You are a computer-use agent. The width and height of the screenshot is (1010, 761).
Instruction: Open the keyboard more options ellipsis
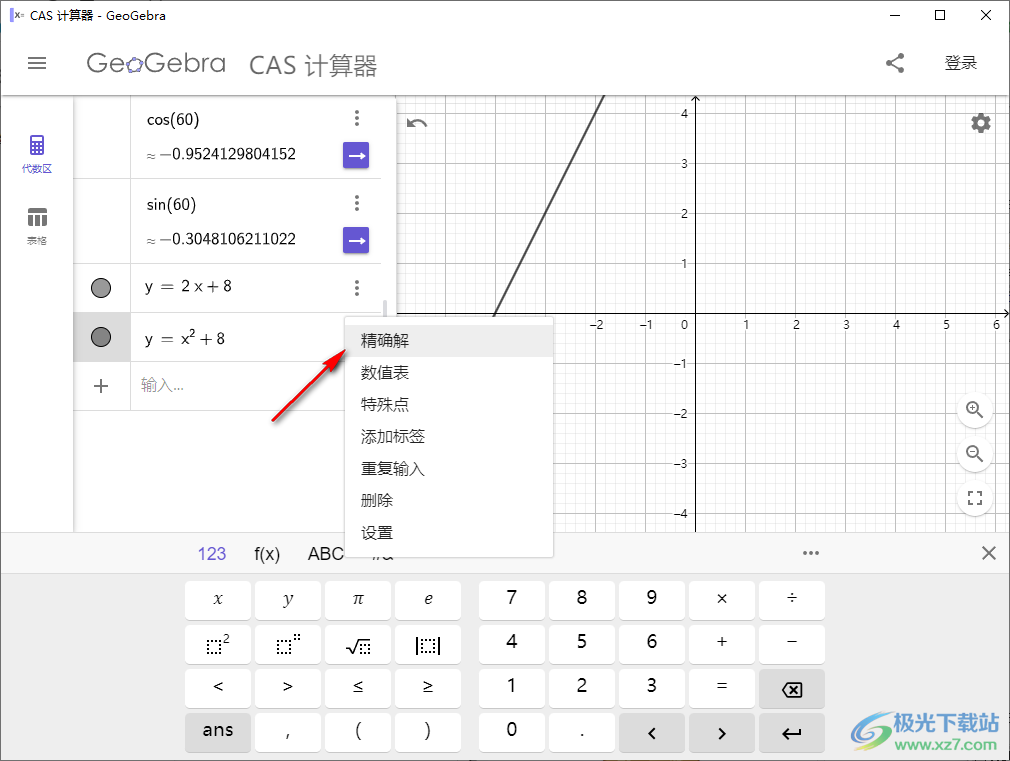coord(811,552)
